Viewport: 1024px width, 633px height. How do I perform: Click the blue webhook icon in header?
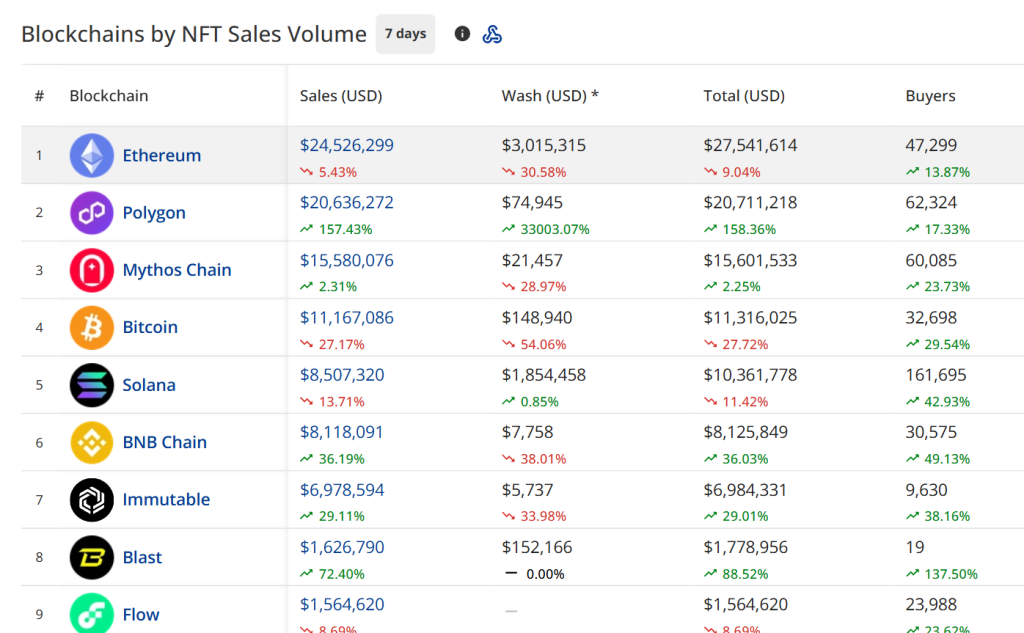(492, 34)
